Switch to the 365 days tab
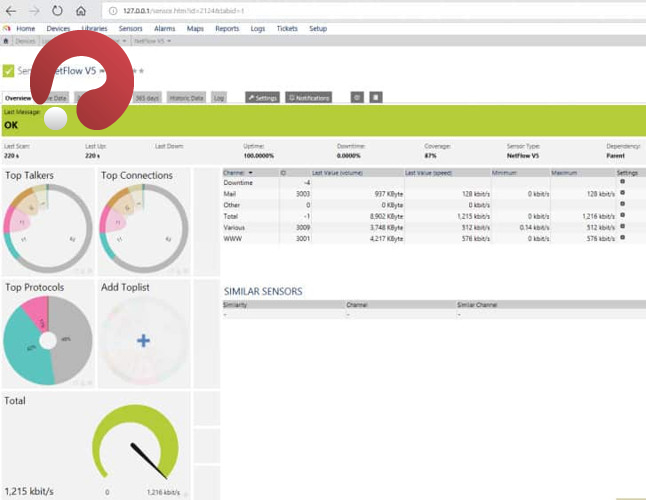The height and width of the screenshot is (500, 646). pos(147,98)
